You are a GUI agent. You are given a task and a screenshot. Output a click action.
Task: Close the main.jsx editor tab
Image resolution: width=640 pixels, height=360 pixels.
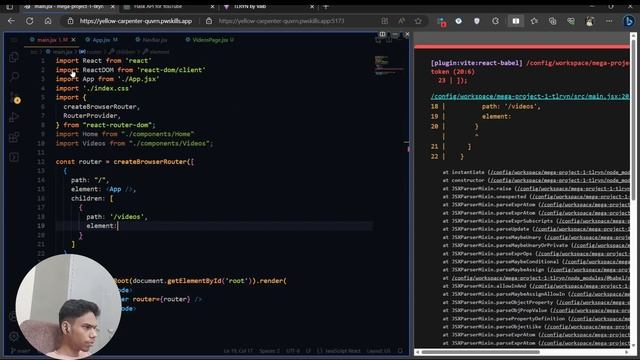73,40
